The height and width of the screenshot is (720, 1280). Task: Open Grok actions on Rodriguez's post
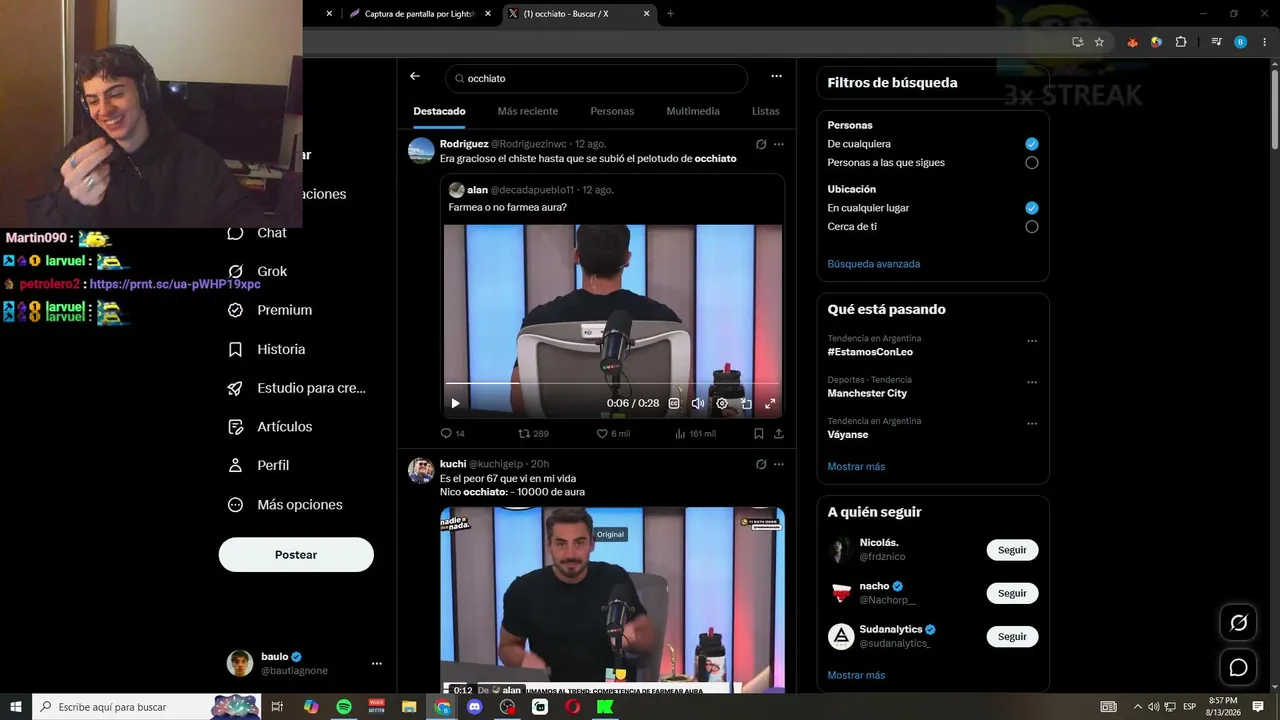coord(761,144)
